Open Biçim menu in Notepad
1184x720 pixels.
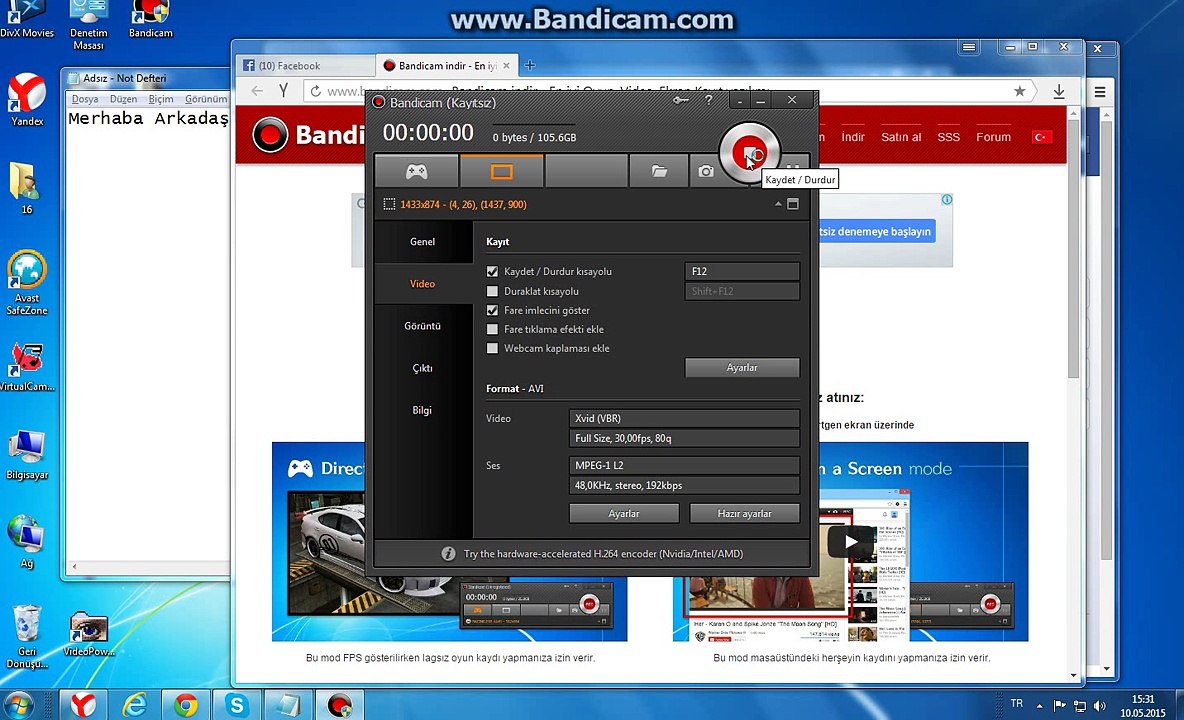(161, 99)
